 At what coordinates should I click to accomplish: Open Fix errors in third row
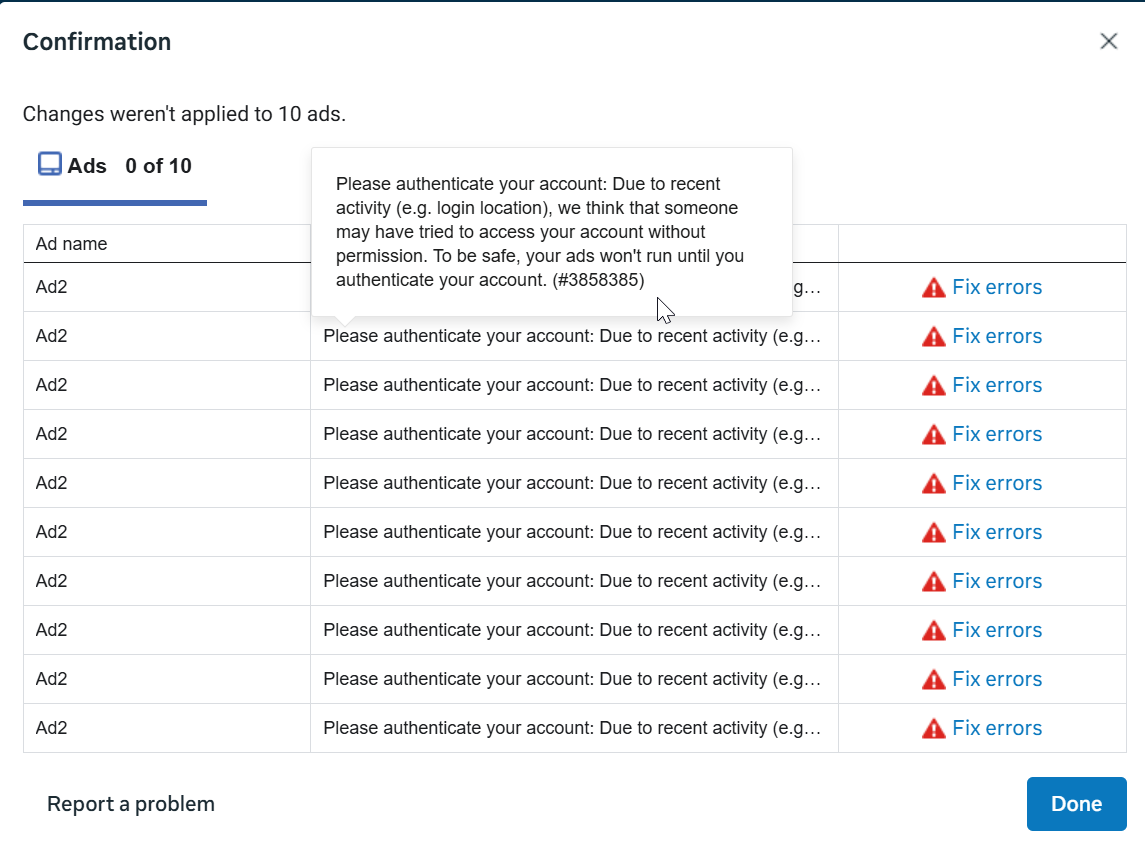(997, 385)
